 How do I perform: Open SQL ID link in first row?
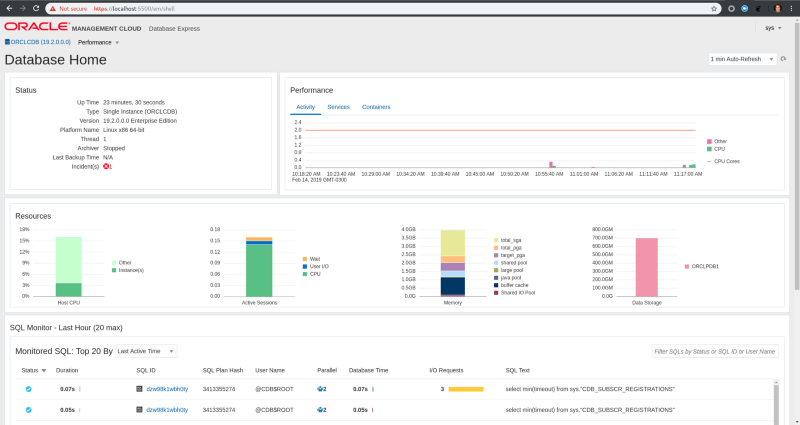[167, 388]
